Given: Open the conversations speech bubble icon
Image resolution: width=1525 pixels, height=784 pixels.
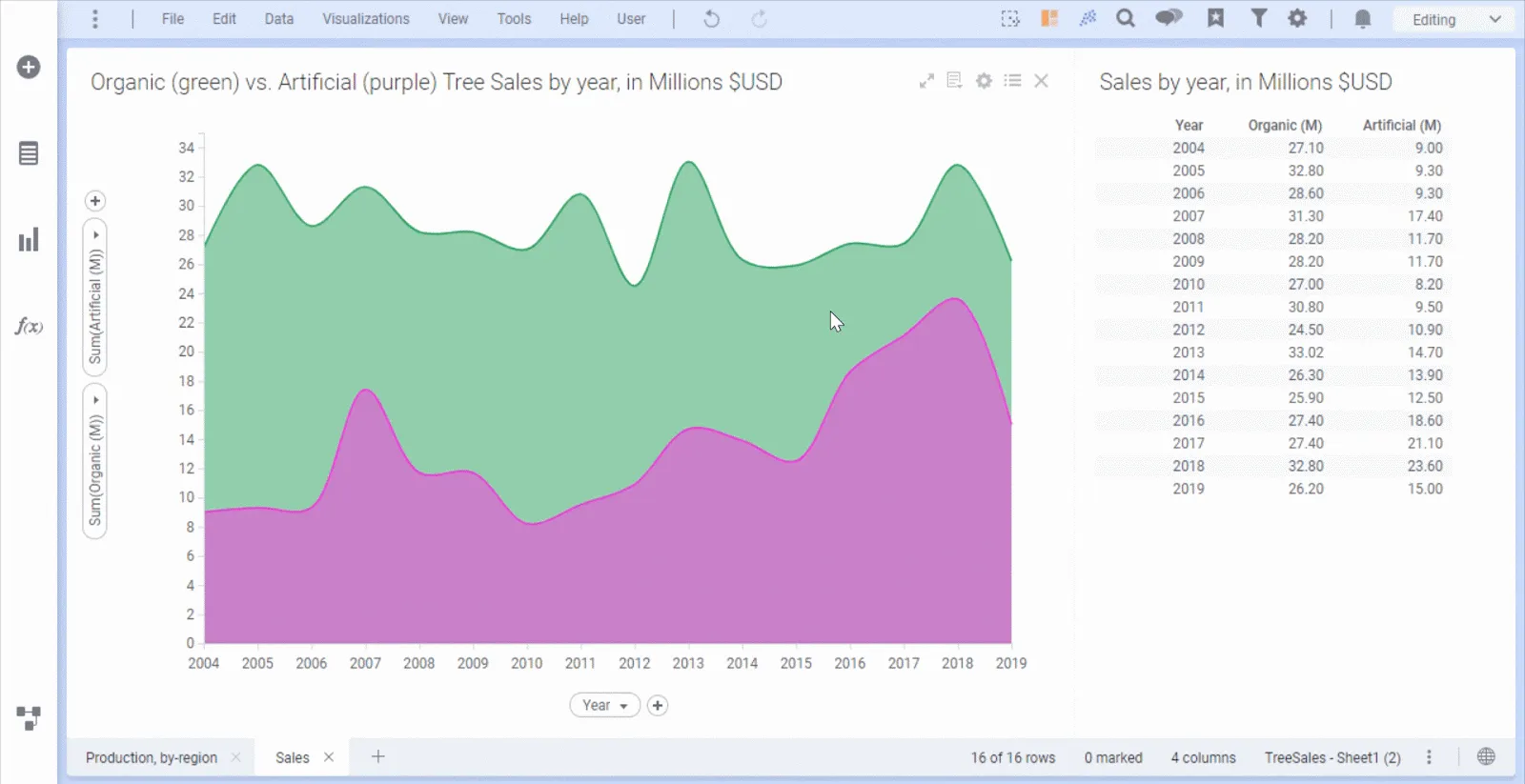Looking at the screenshot, I should click(1169, 18).
